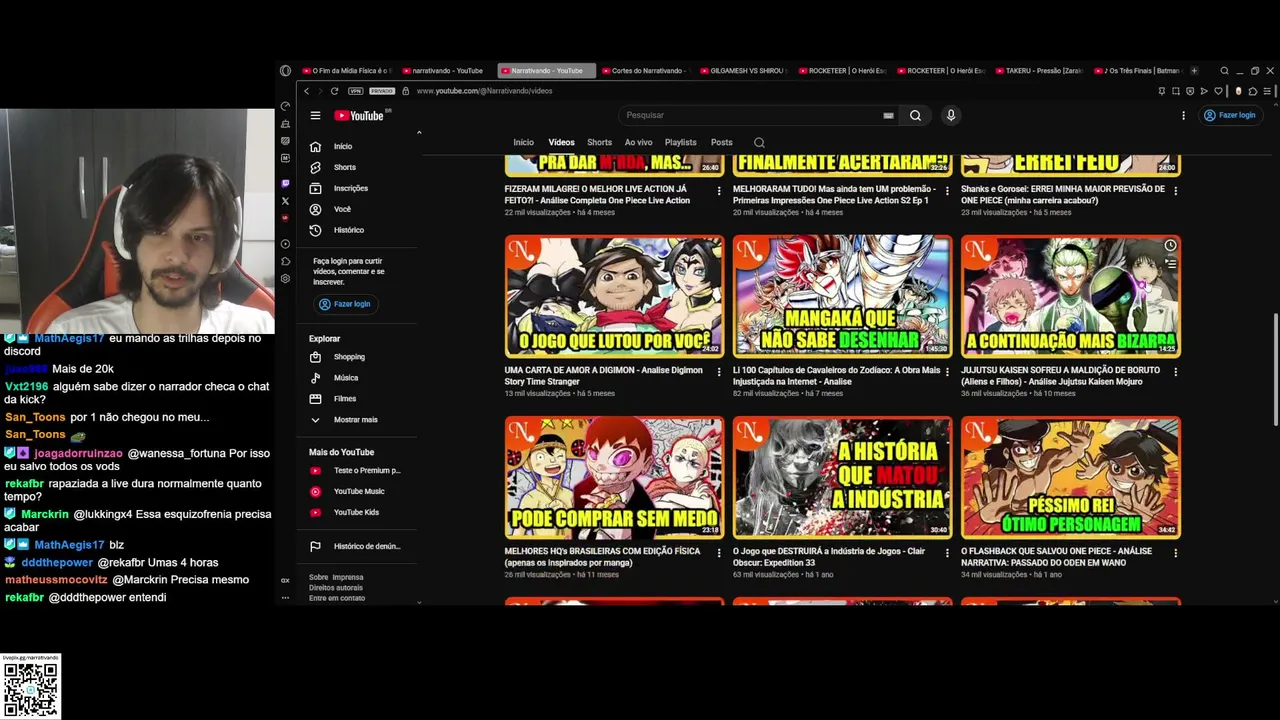Open the Imprensa footer link
The image size is (1280, 720).
point(348,578)
